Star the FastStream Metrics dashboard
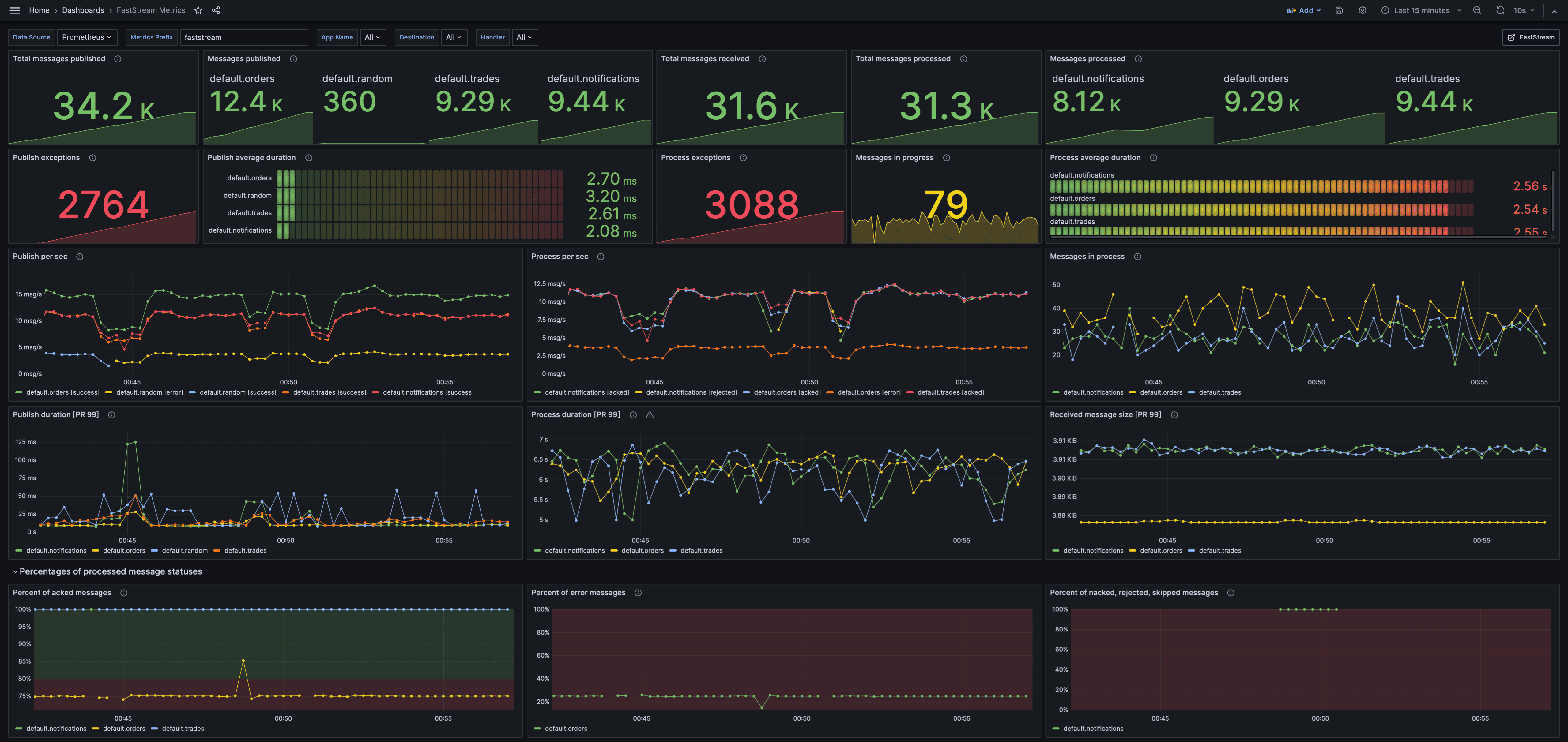Screen dimensions: 1568x742 (x=198, y=10)
